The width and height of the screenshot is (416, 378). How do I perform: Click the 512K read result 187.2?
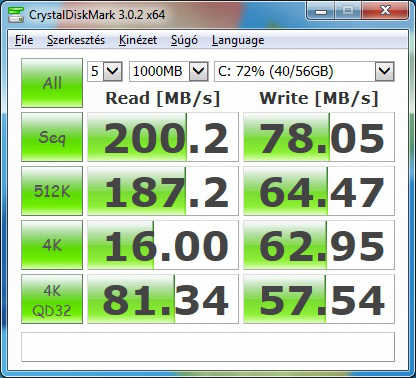click(163, 191)
